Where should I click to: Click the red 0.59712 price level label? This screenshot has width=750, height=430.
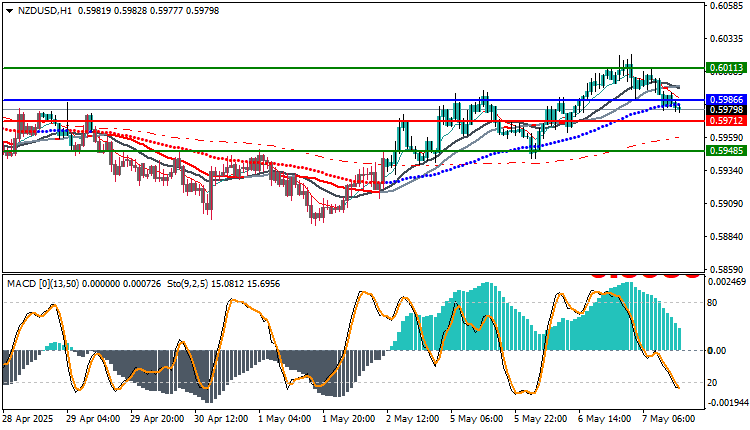click(x=726, y=121)
